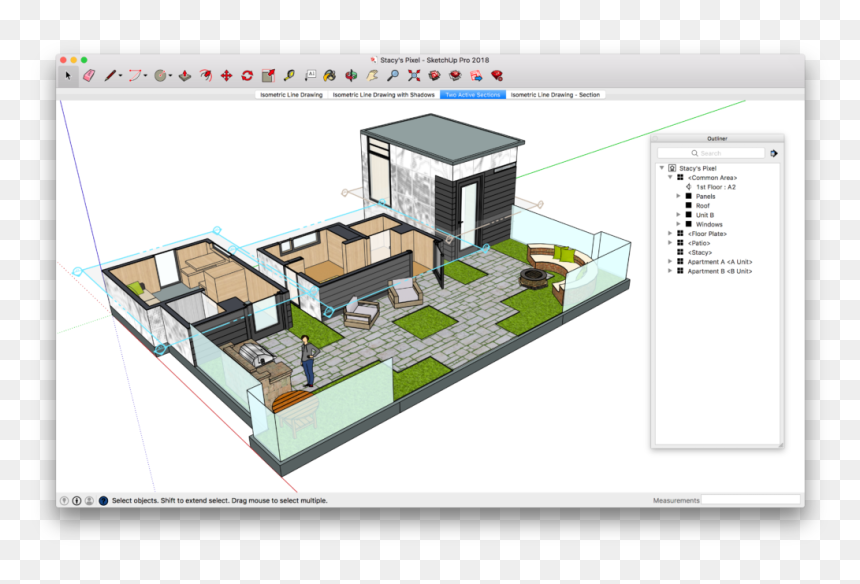Select the Tape Measure tool
The height and width of the screenshot is (584, 860).
coord(289,76)
